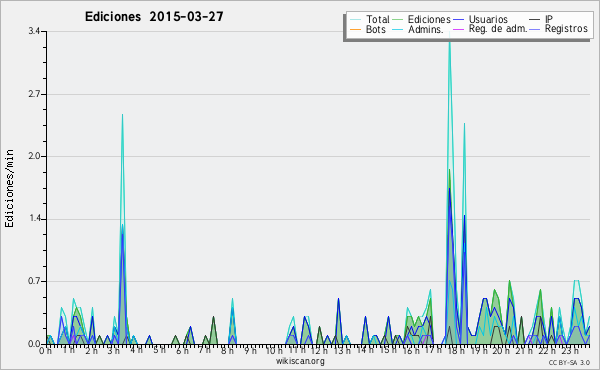
Task: Click the Ediciones/min axis title
Action: 10,188
